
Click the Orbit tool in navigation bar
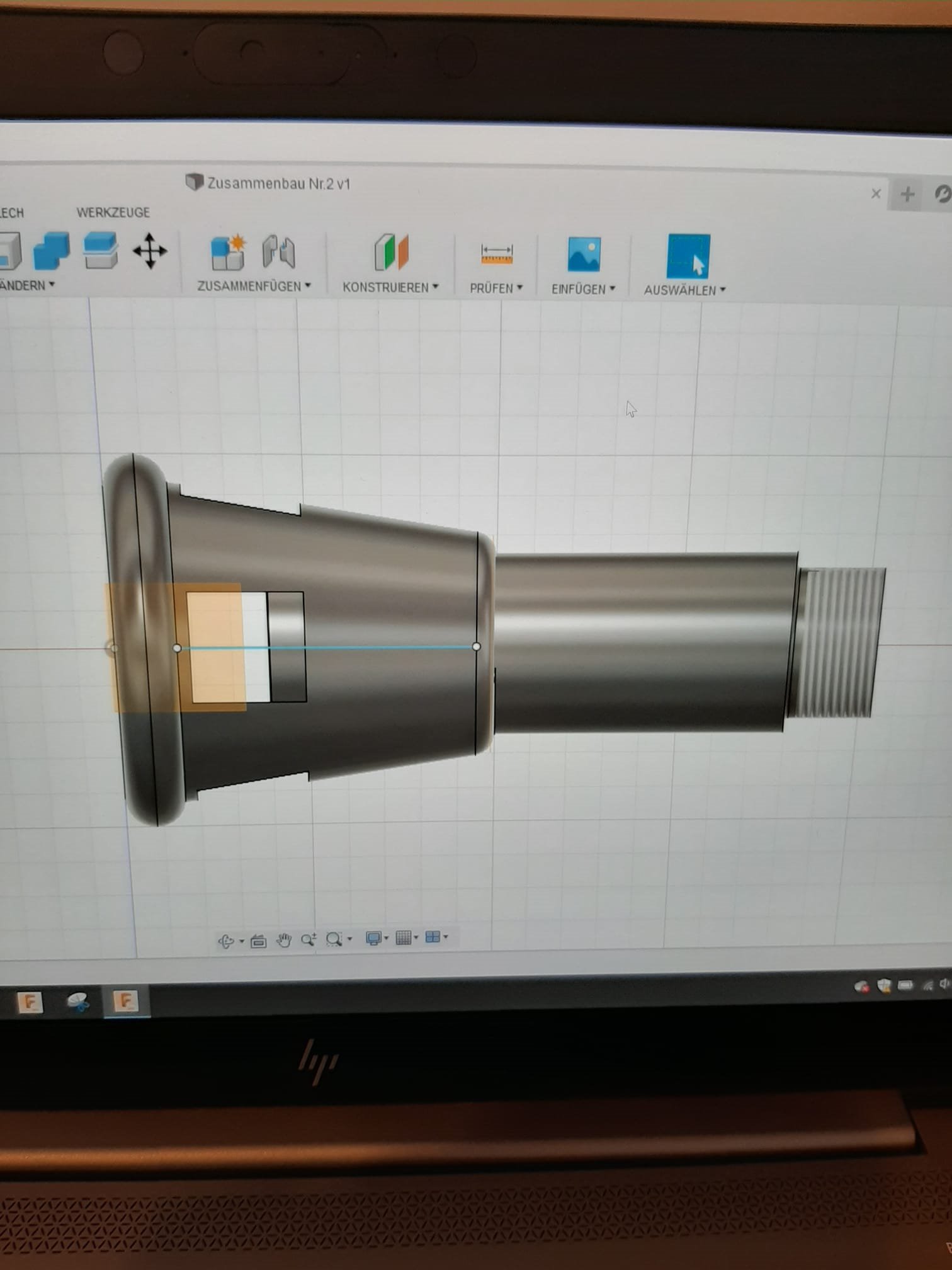tap(225, 941)
